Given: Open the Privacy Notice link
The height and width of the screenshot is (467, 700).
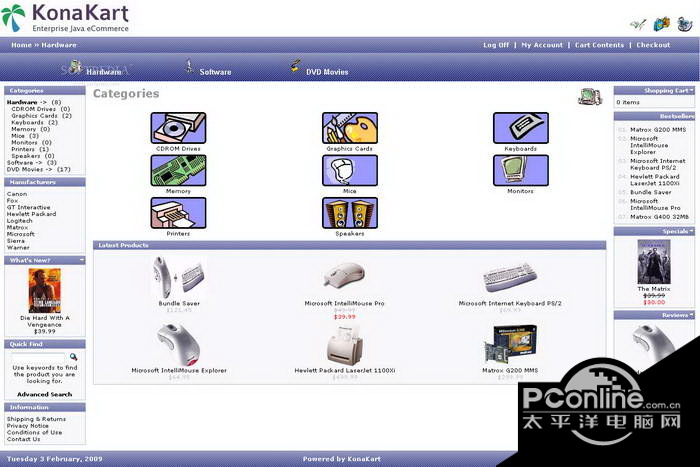Looking at the screenshot, I should (28, 425).
